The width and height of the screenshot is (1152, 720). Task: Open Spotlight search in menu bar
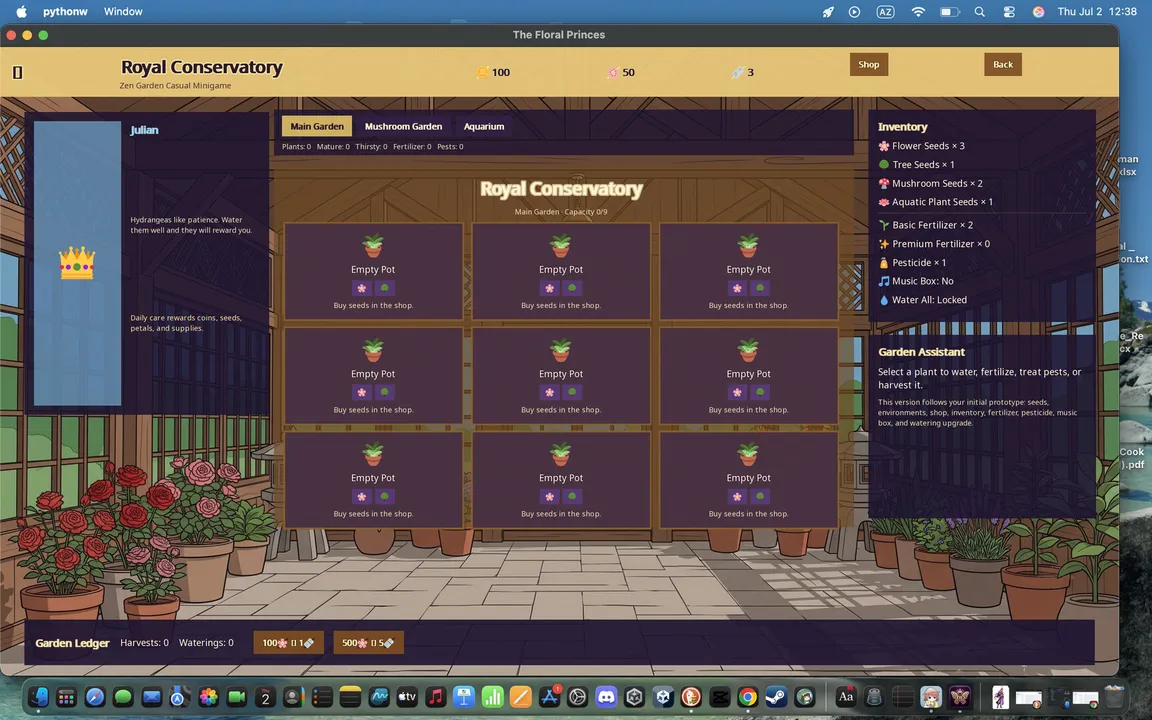coord(979,12)
